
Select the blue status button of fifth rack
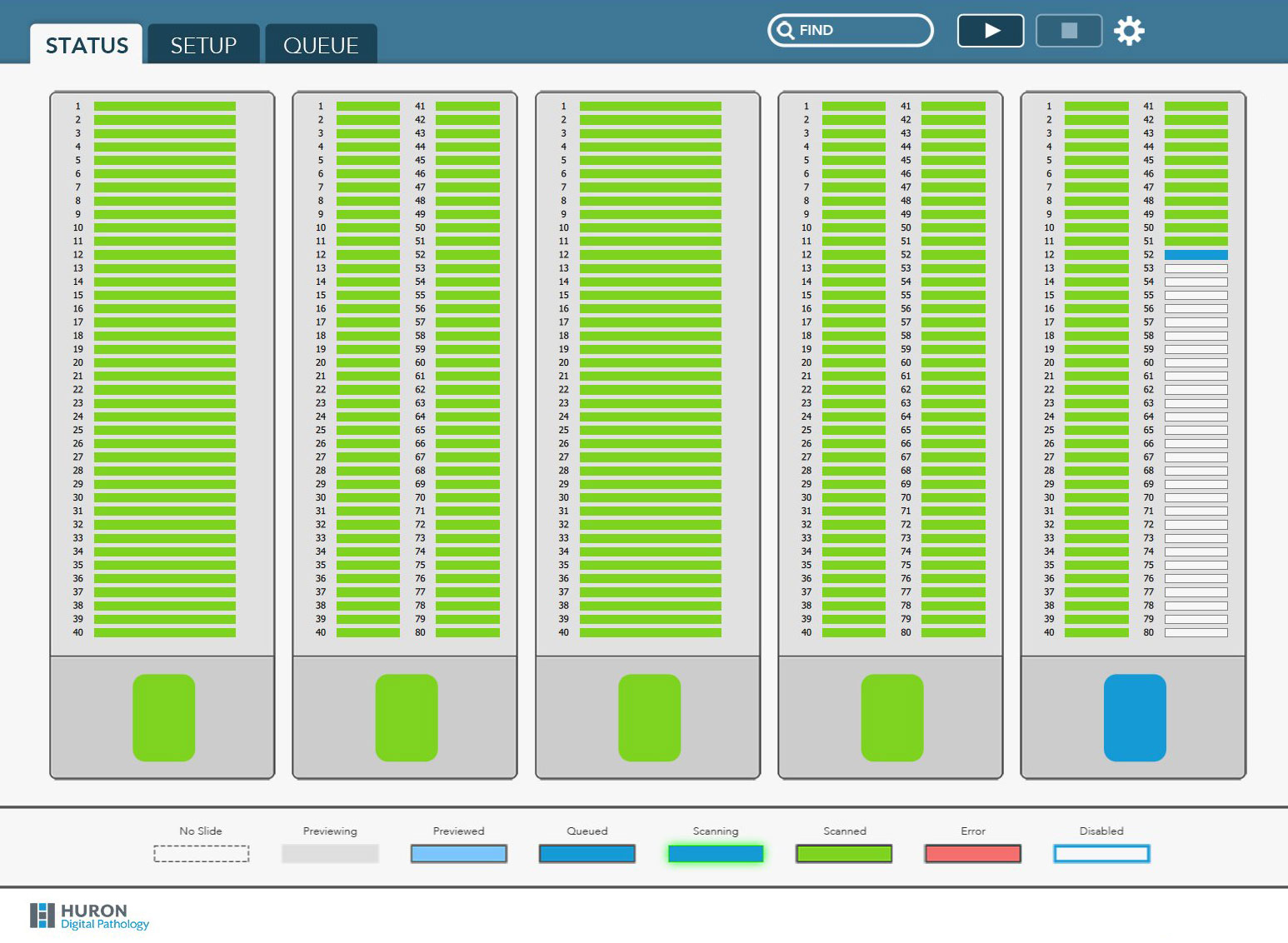point(1135,717)
